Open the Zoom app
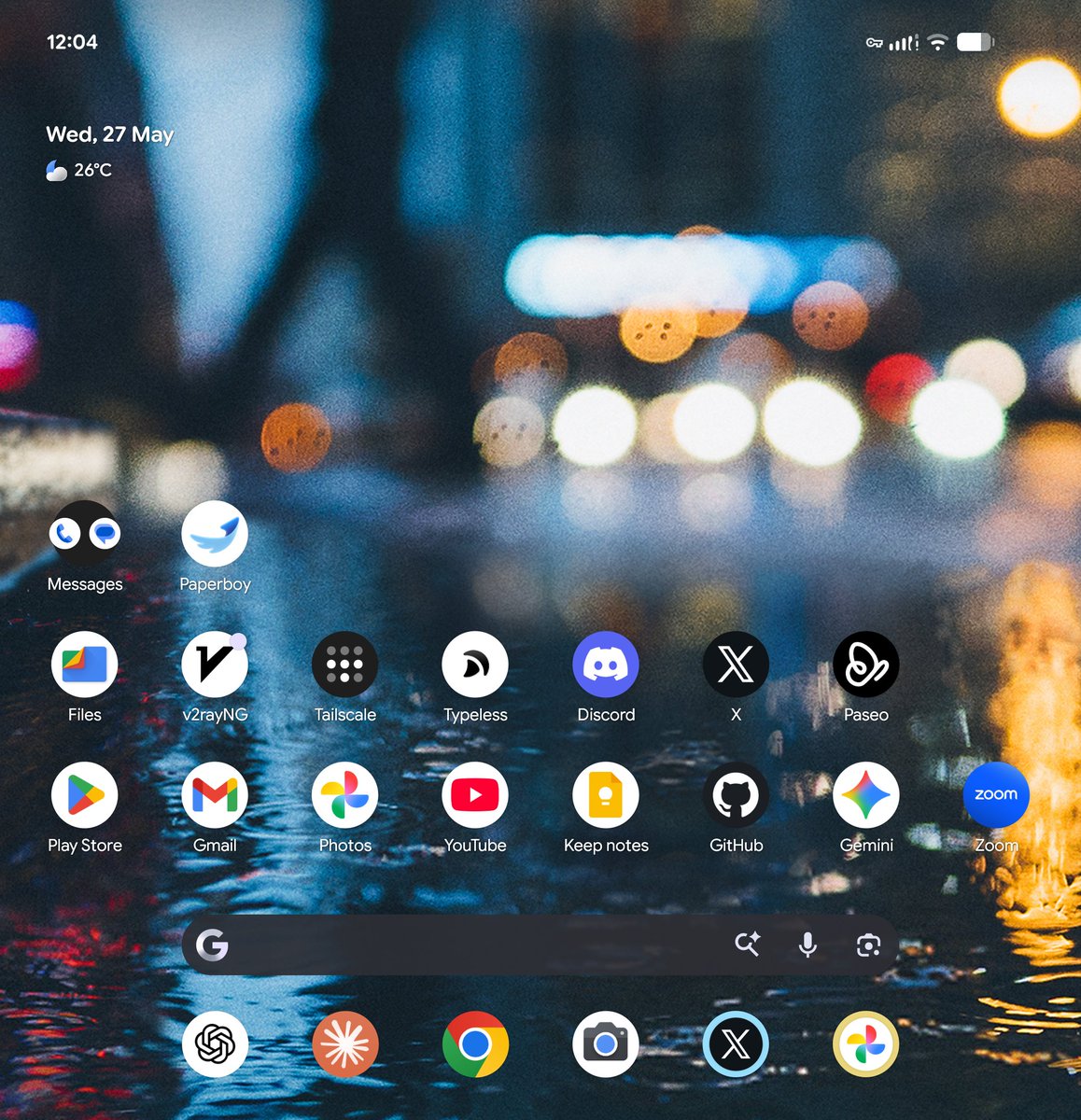Viewport: 1081px width, 1120px height. click(996, 795)
